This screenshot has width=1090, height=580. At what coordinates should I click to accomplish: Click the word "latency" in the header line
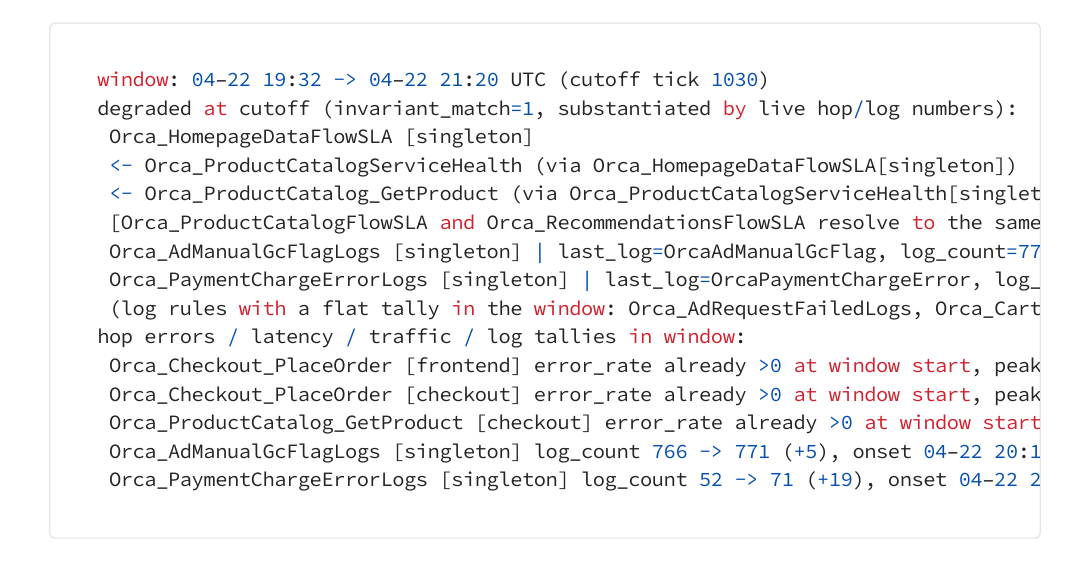pos(292,337)
